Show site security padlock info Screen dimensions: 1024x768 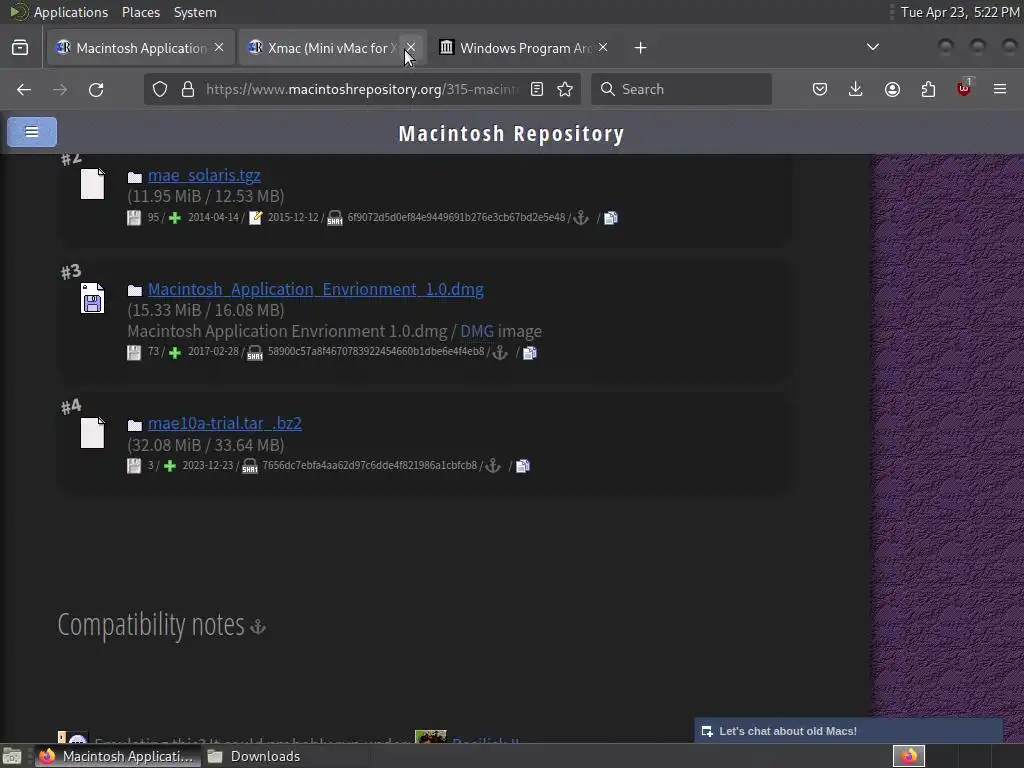tap(188, 89)
